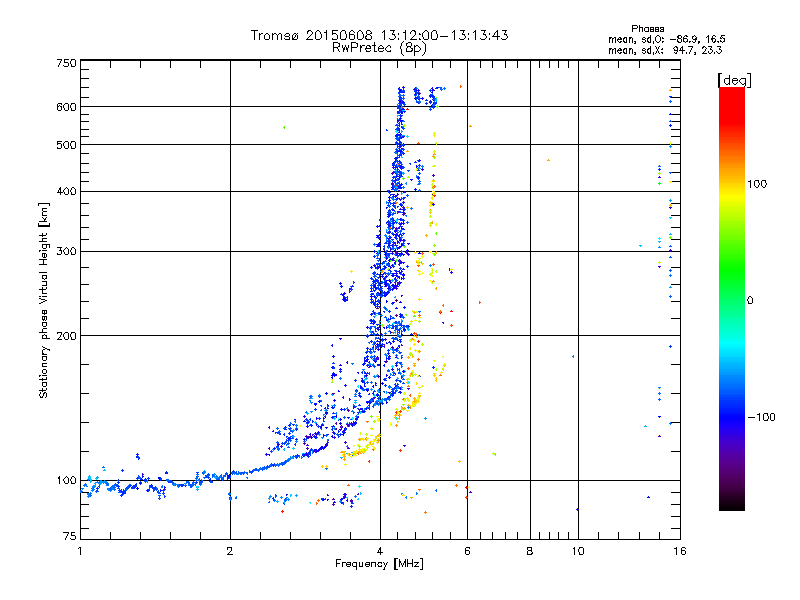Image resolution: width=800 pixels, height=600 pixels.
Task: Click the y-axis tick label '750'
Action: (x=66, y=63)
